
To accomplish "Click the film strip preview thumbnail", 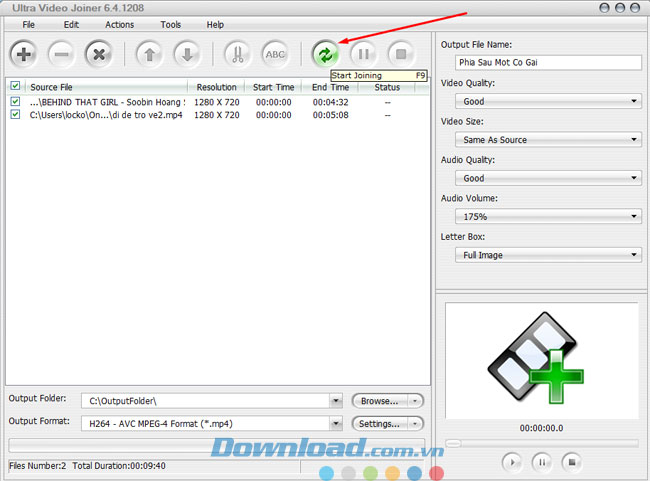I will pyautogui.click(x=536, y=358).
